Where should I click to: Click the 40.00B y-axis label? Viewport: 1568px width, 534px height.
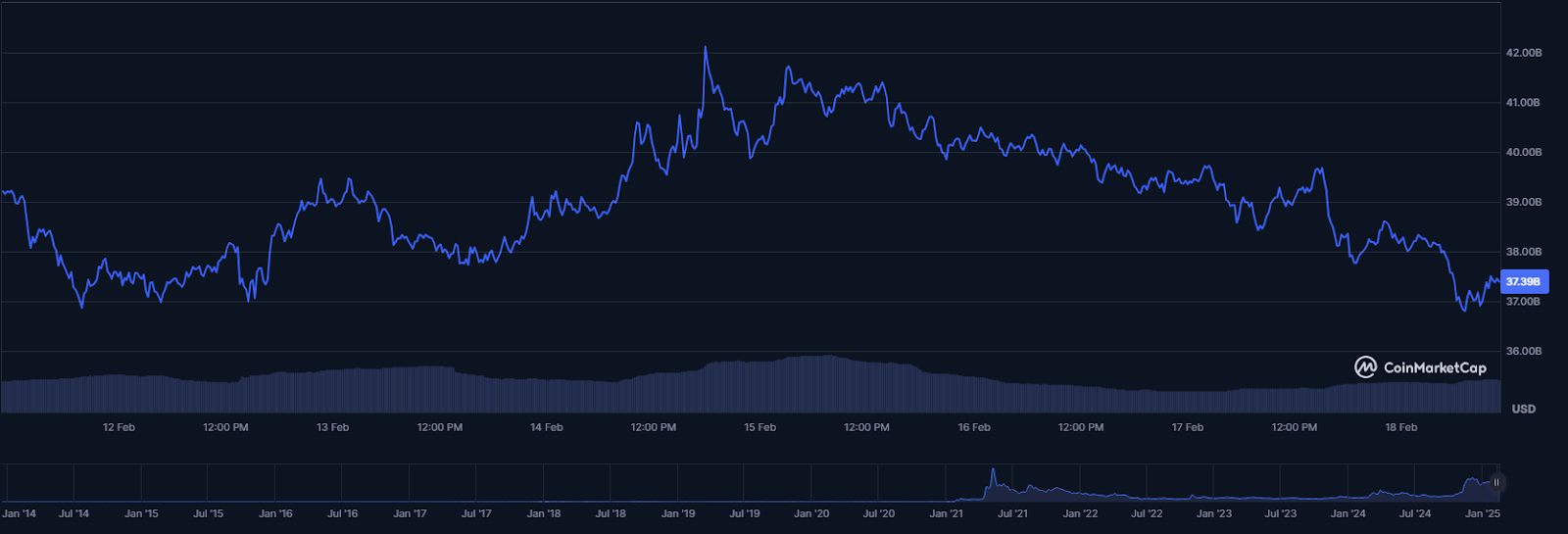[1523, 153]
